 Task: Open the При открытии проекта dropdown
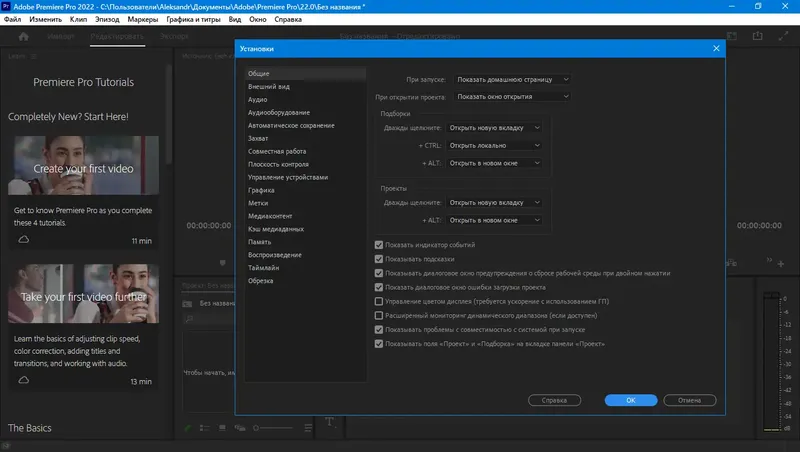(x=512, y=96)
